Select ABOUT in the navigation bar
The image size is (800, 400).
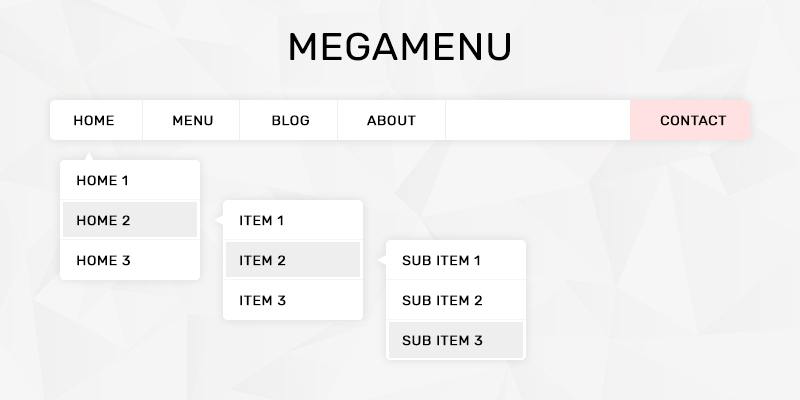pyautogui.click(x=391, y=121)
